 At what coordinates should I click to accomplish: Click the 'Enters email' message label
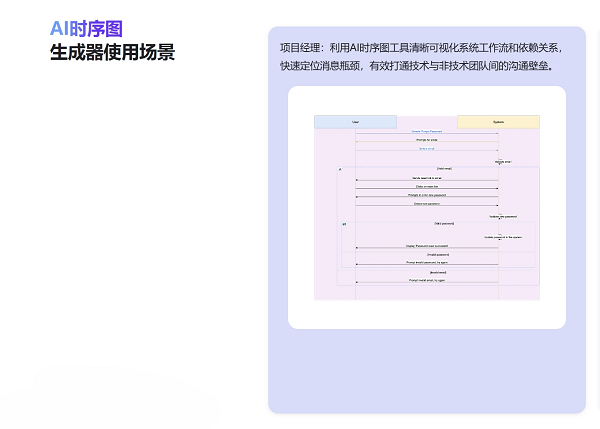(427, 149)
